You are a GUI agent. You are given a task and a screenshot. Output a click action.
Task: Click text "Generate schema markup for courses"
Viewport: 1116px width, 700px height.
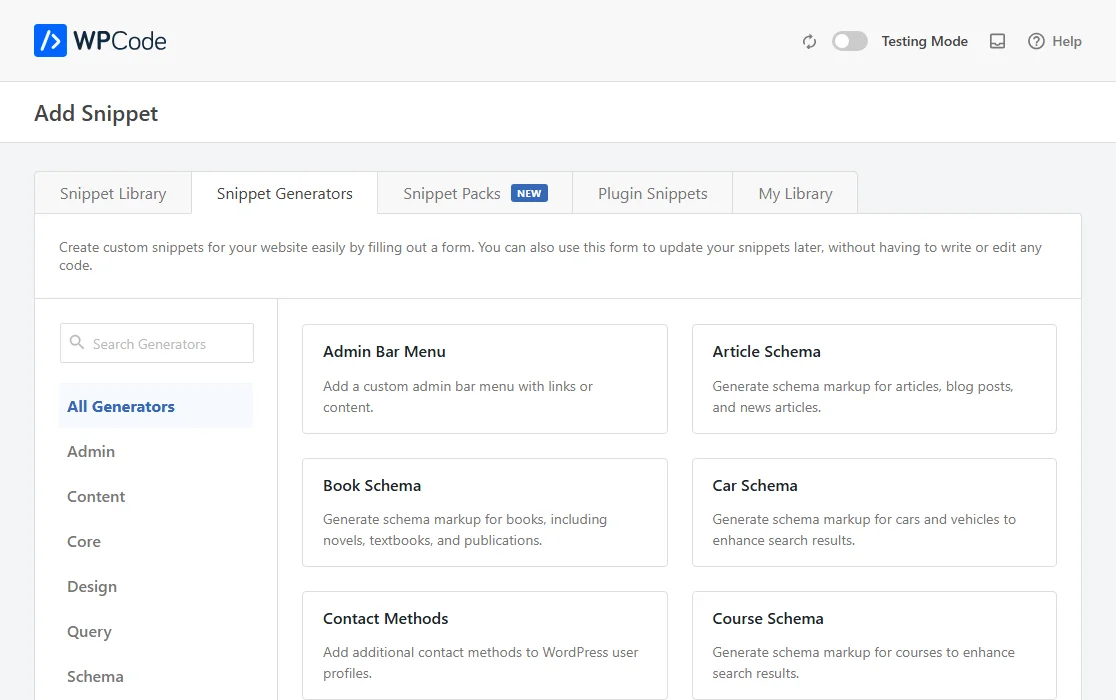click(827, 652)
